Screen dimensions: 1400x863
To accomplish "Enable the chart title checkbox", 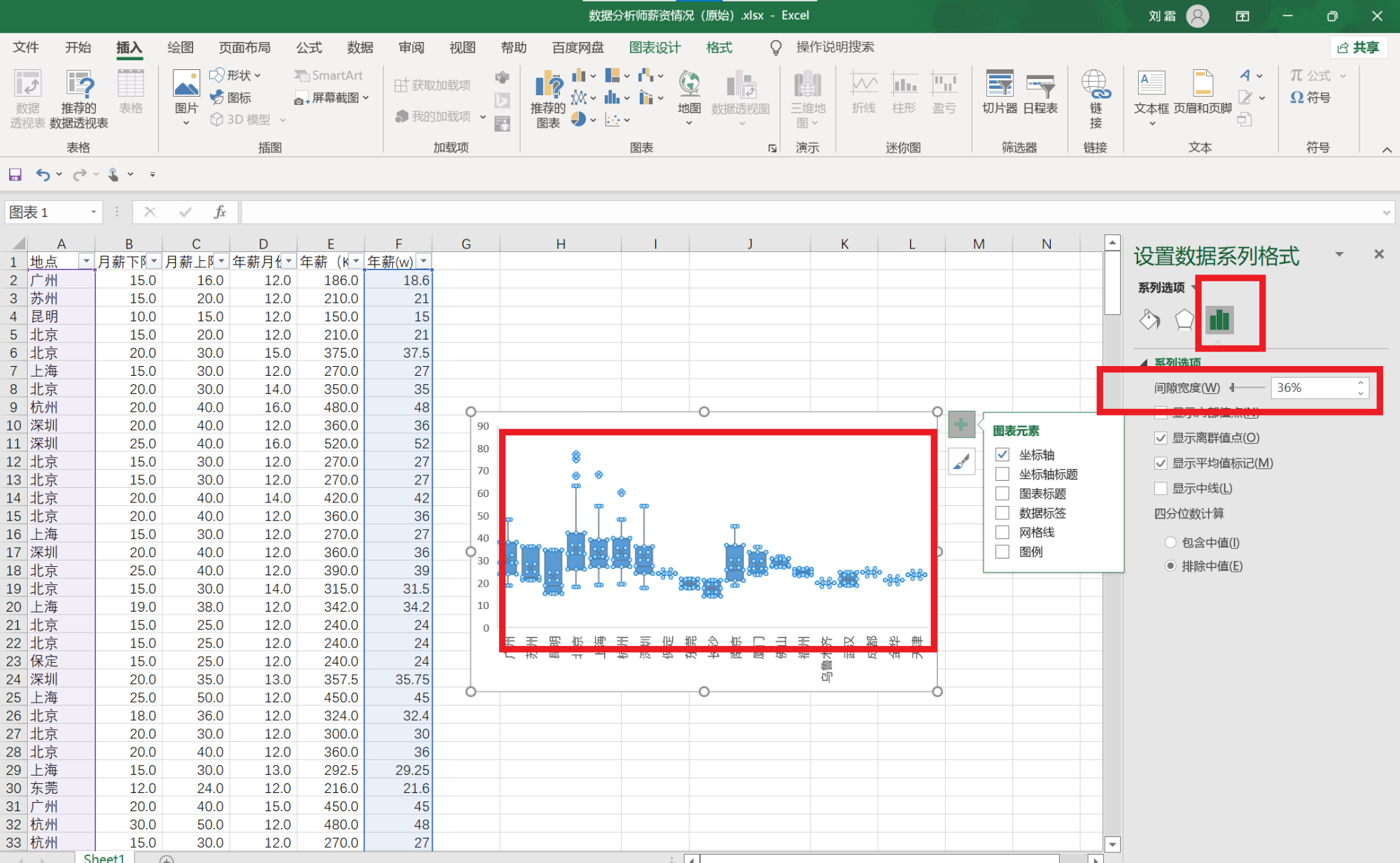I will click(x=1002, y=493).
